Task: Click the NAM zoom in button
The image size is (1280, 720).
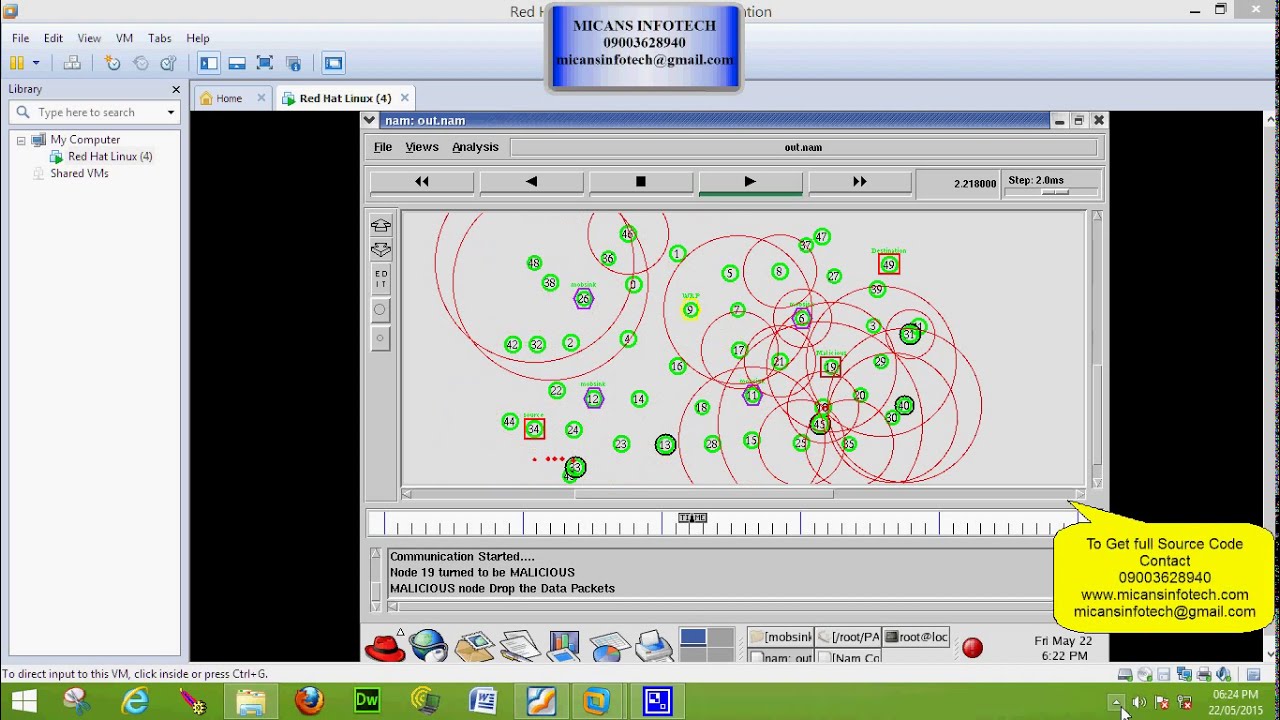Action: 381,225
